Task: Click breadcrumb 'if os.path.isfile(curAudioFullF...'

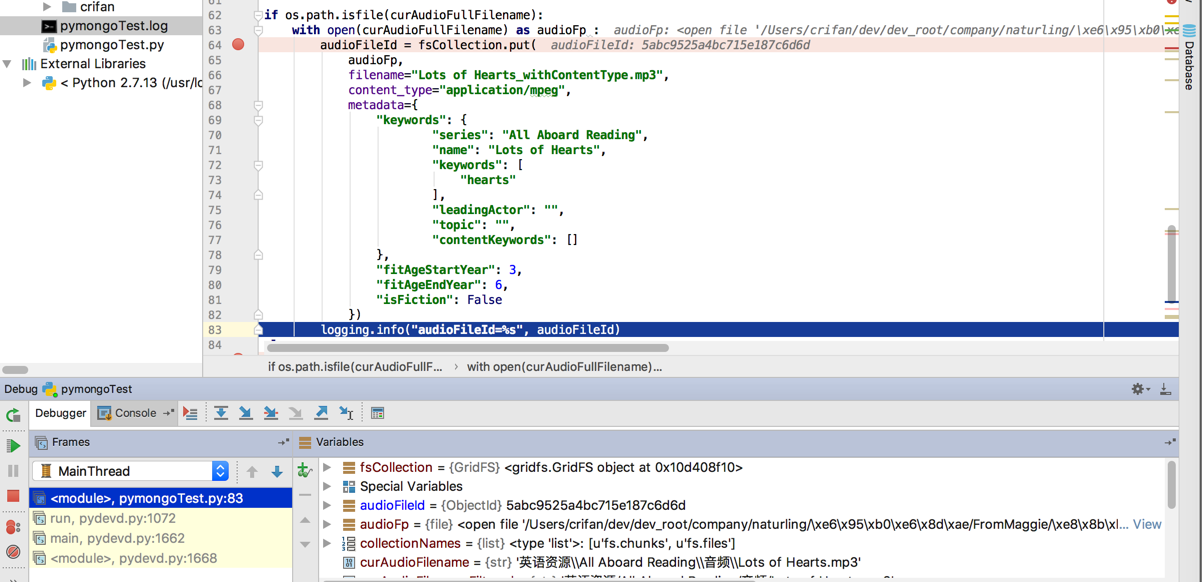Action: [x=355, y=367]
